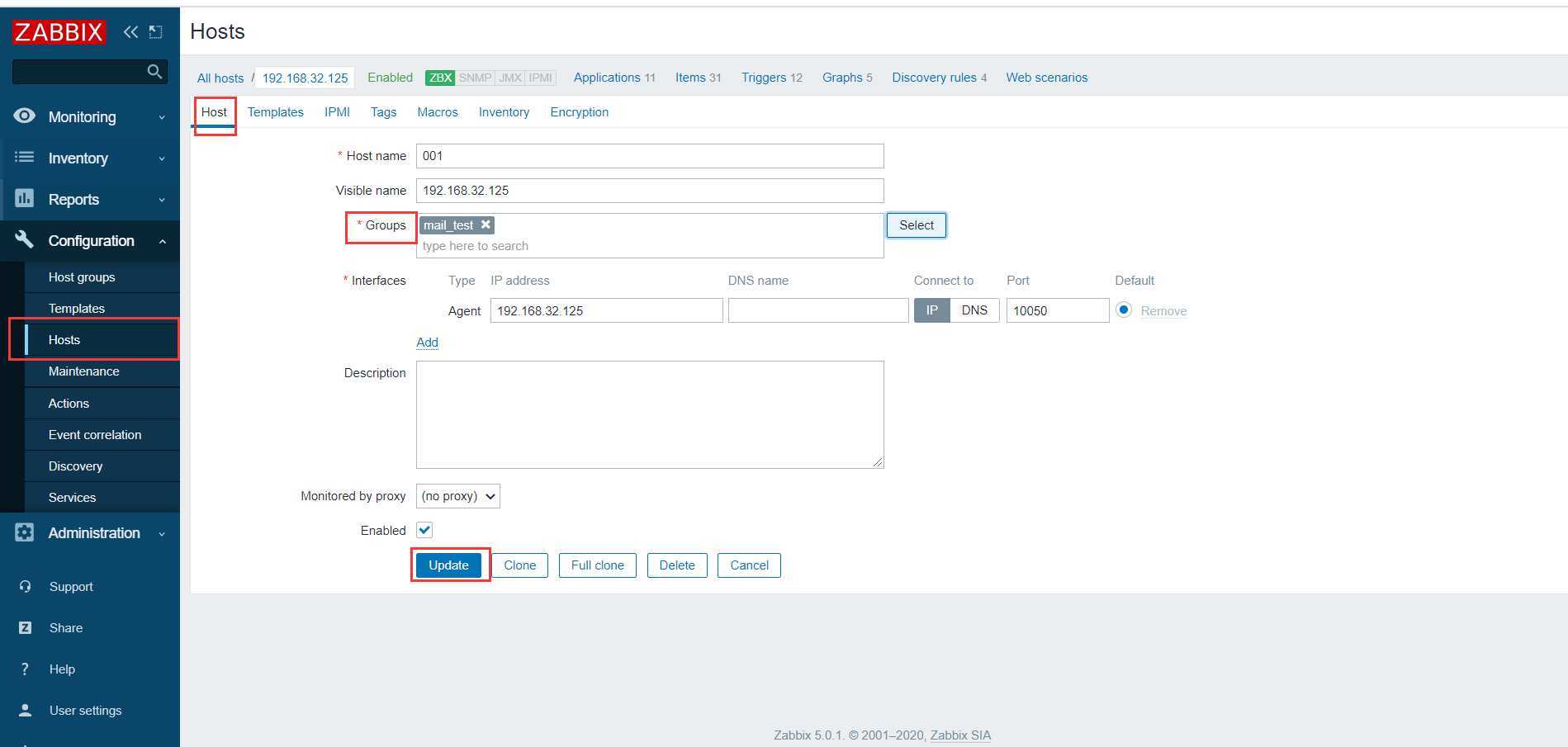Open Applications 11 link
The image size is (1568, 747).
(x=614, y=78)
